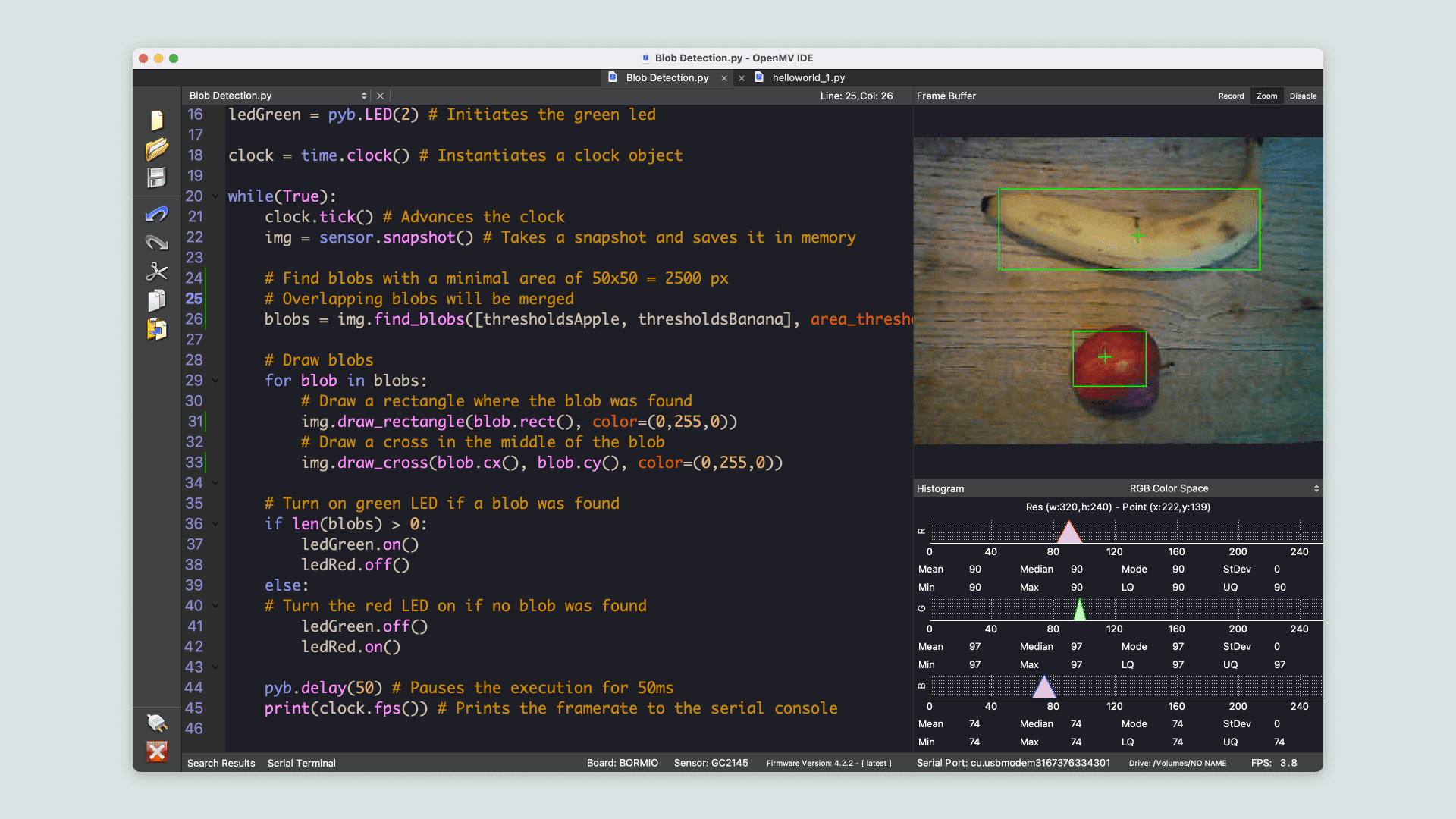Viewport: 1456px width, 819px height.
Task: Switch to the helloworld_1.py tab
Action: point(808,77)
